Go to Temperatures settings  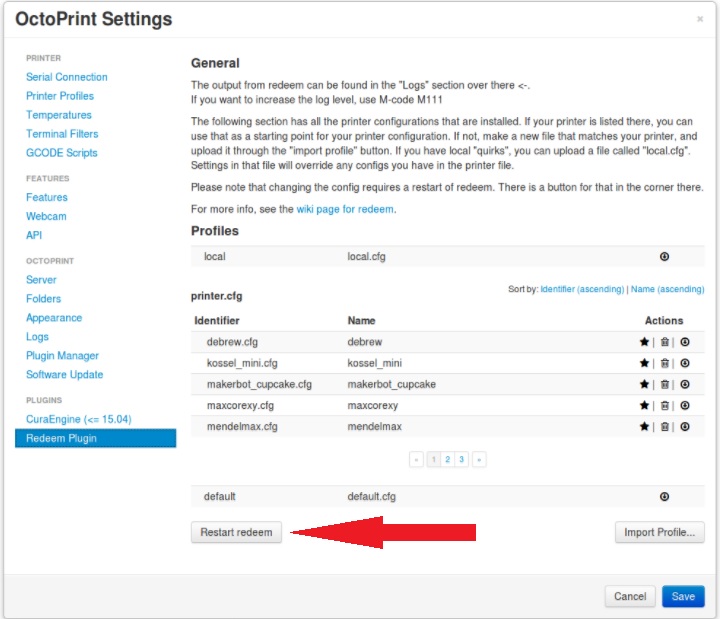point(59,115)
